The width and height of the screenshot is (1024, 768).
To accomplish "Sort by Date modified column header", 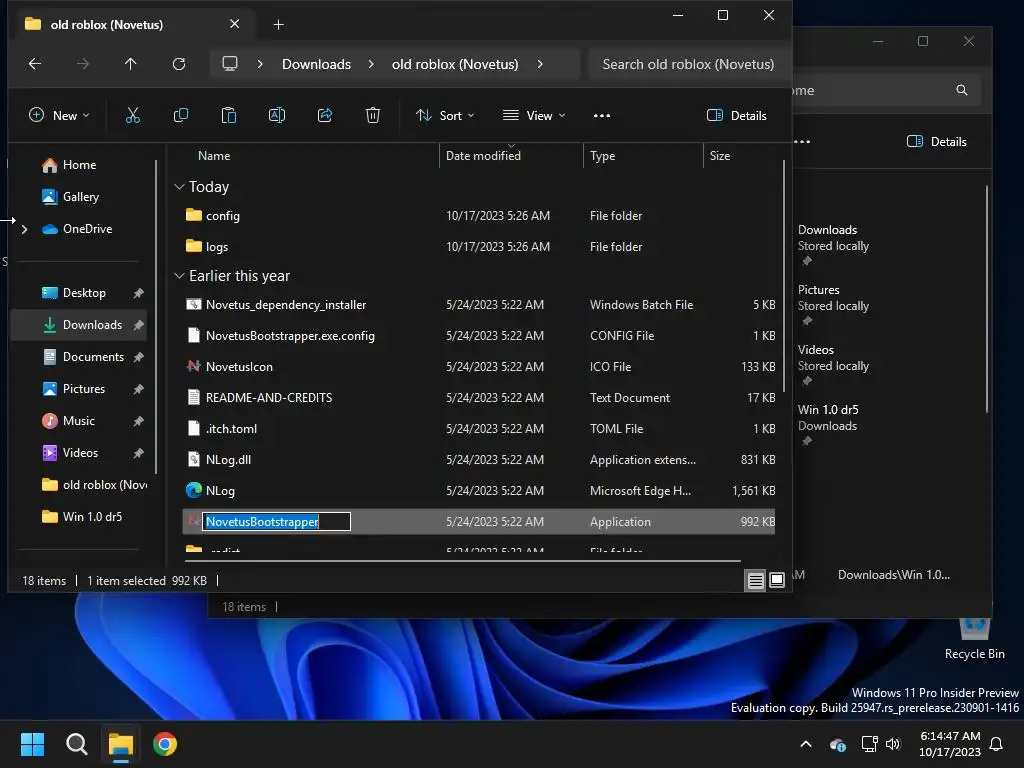I will (483, 156).
